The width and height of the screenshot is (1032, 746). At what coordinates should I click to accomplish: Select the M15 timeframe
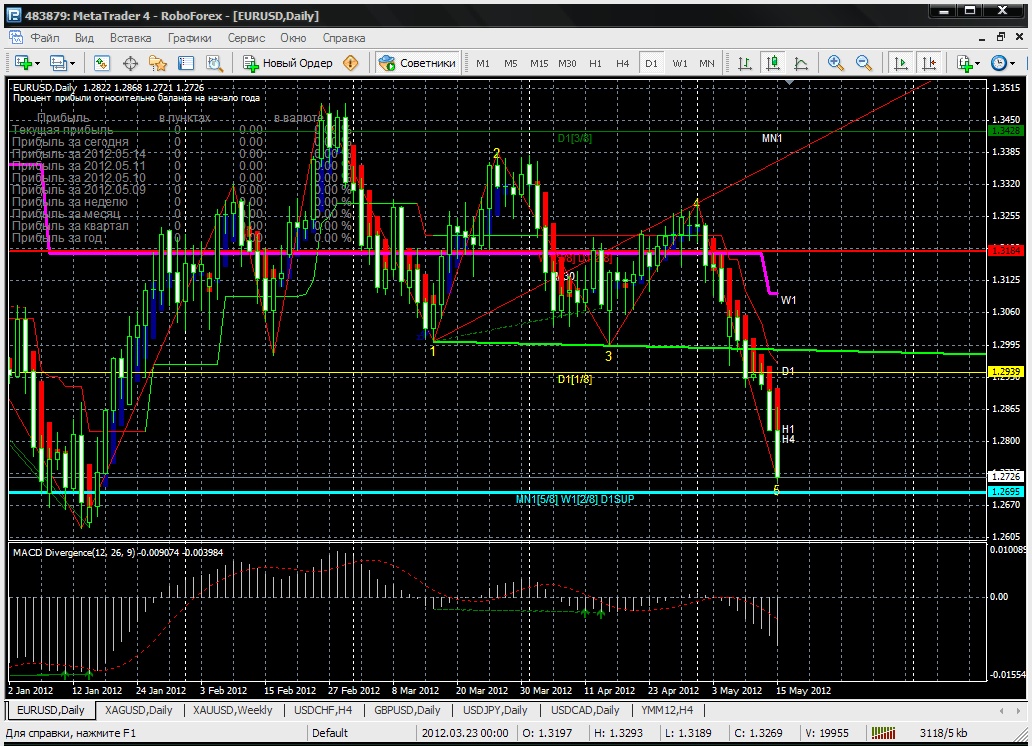[x=539, y=63]
